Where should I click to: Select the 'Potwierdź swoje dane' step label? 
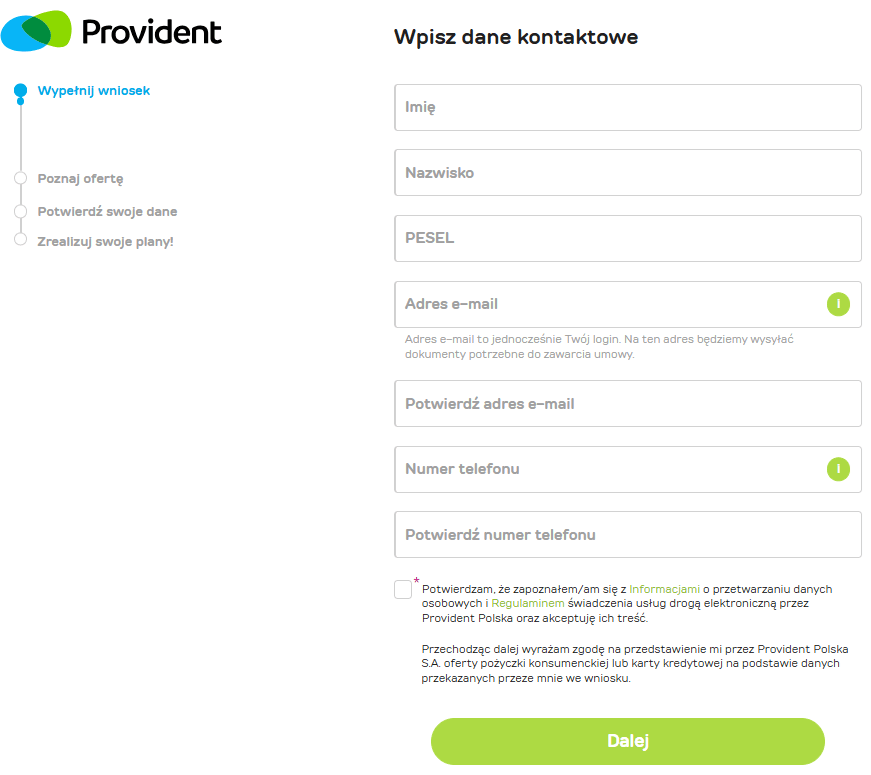pyautogui.click(x=107, y=212)
